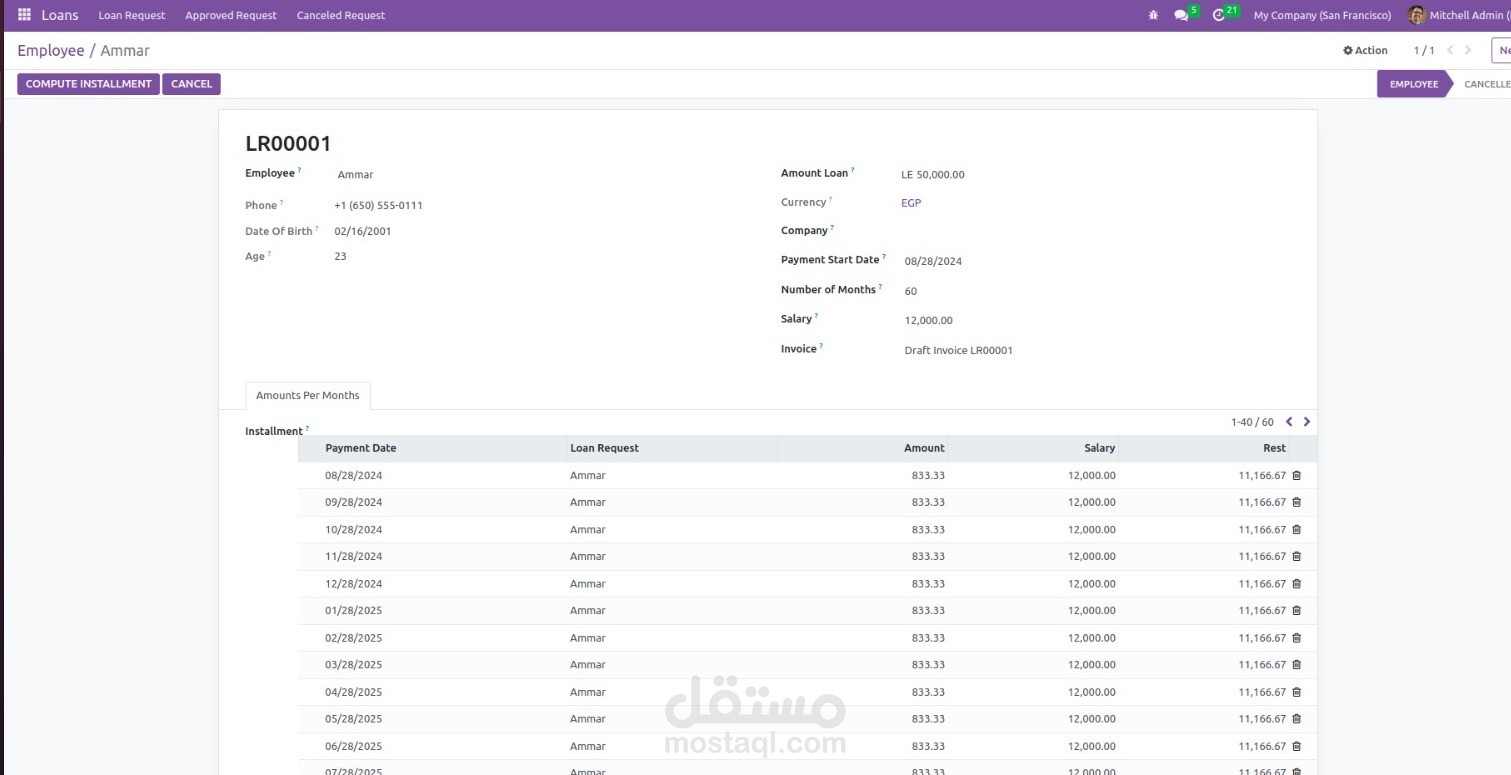
Task: Open the My Company (San Francisco) switcher
Action: pos(1322,15)
